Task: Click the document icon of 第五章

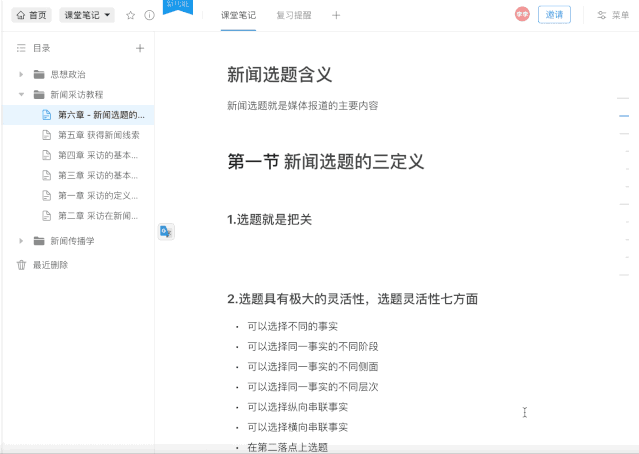Action: tap(47, 135)
